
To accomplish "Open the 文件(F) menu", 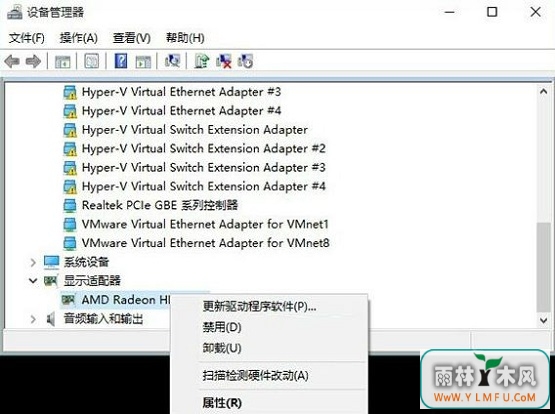I will [x=27, y=38].
